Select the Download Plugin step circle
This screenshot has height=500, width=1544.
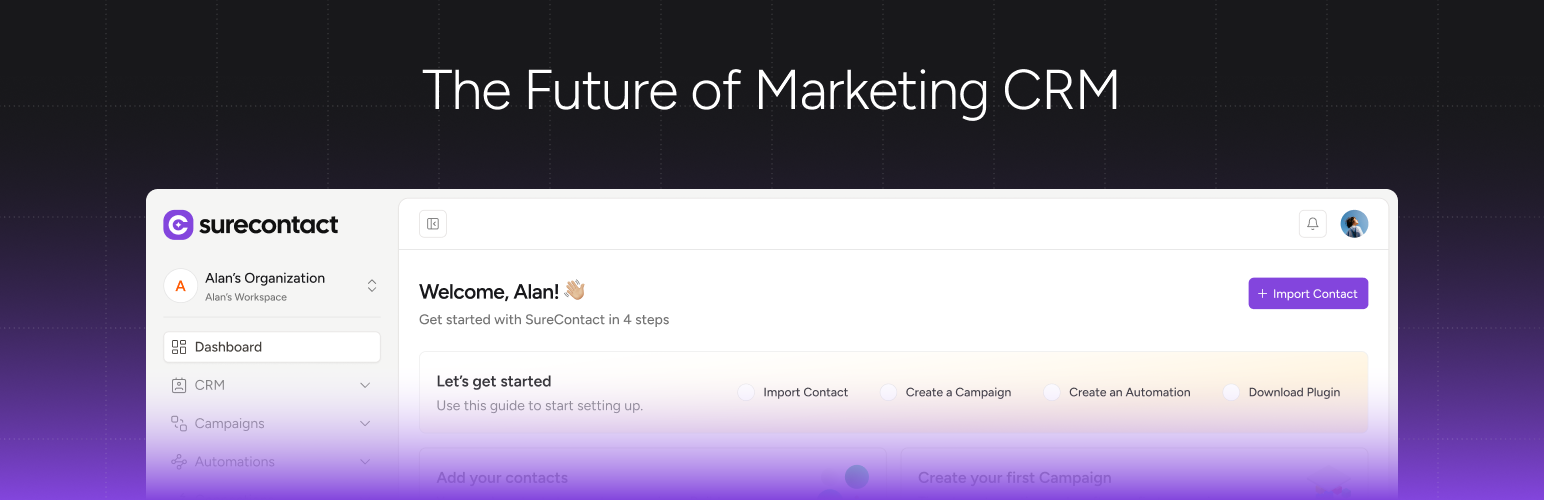(x=1231, y=392)
